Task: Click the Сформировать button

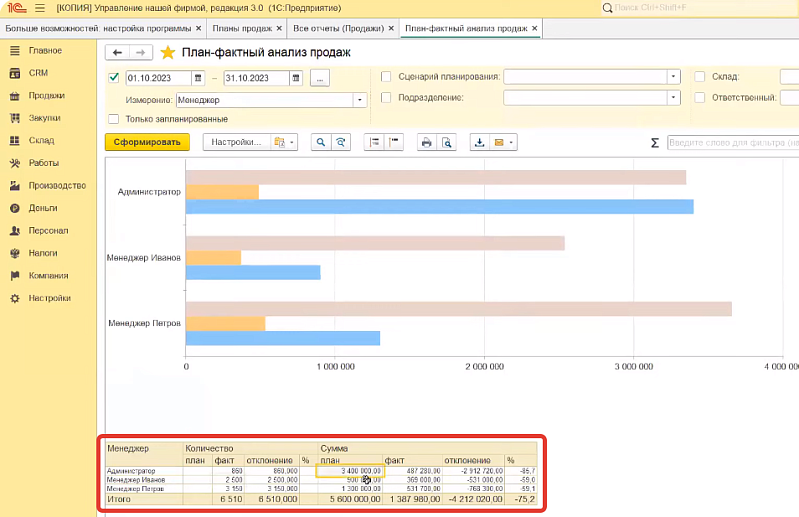Action: (147, 142)
